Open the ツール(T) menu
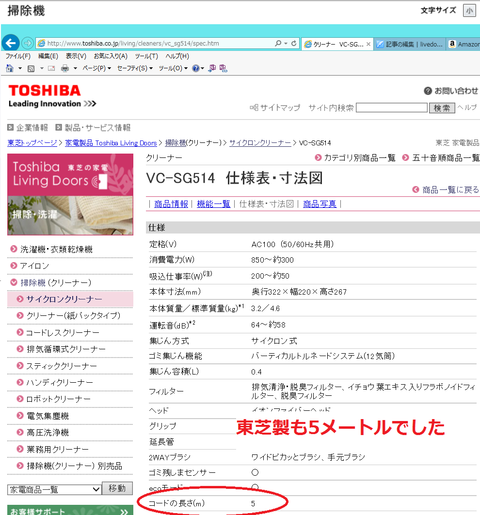 (146, 56)
